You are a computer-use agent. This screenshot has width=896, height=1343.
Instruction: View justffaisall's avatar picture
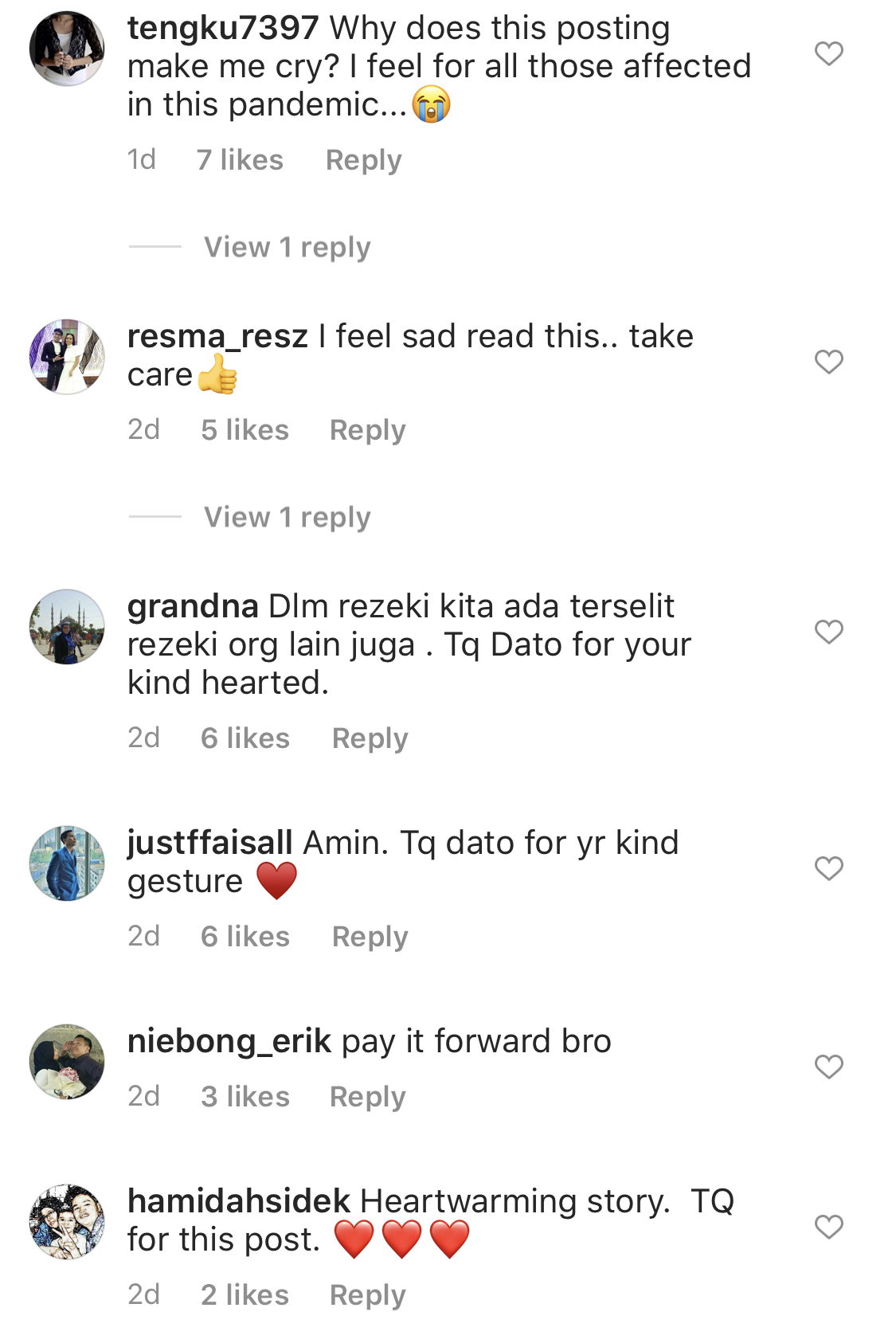click(67, 863)
